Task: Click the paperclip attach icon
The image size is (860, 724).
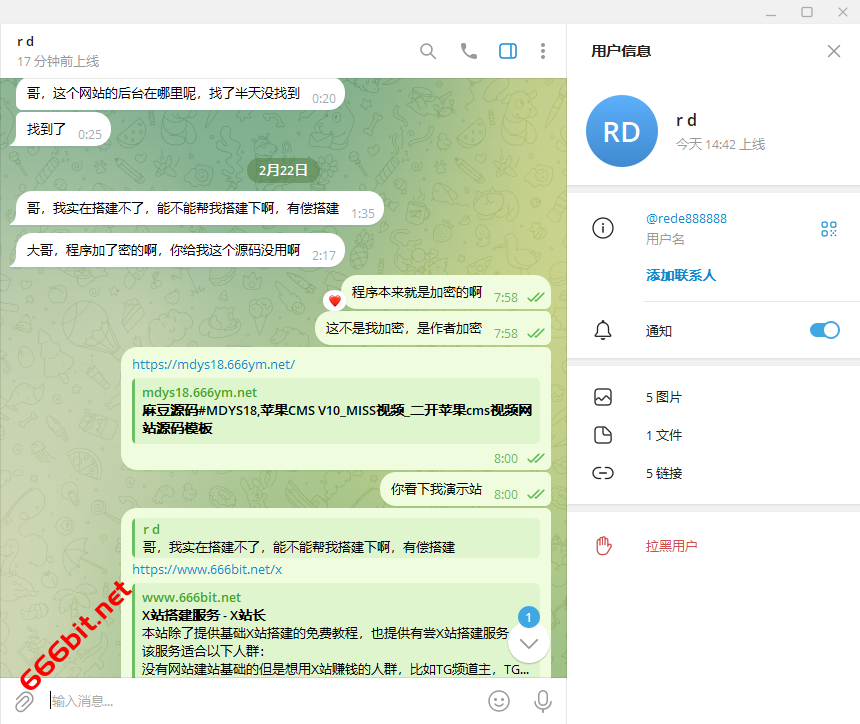Action: pos(24,702)
